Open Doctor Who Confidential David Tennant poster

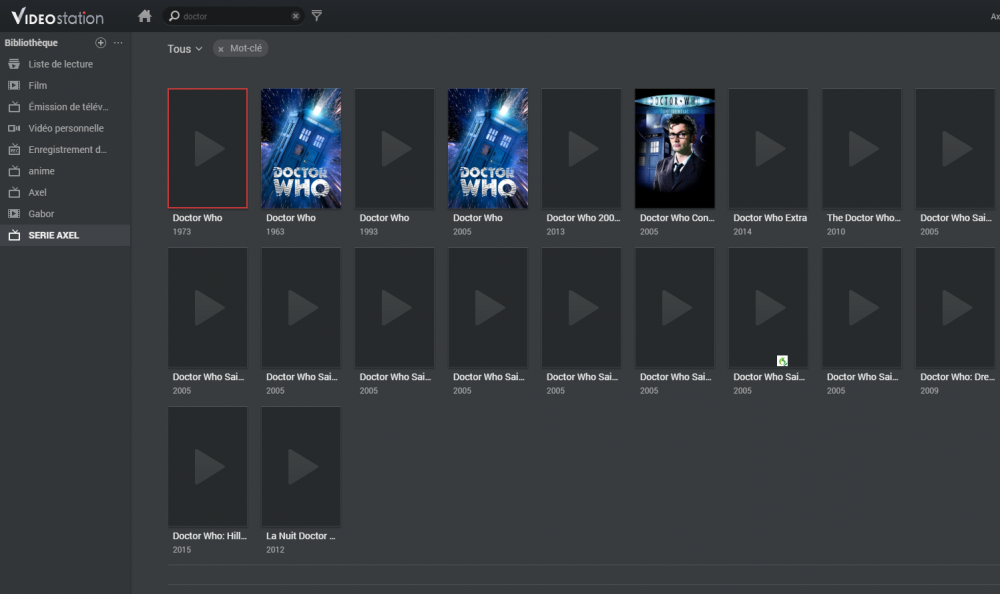(675, 148)
